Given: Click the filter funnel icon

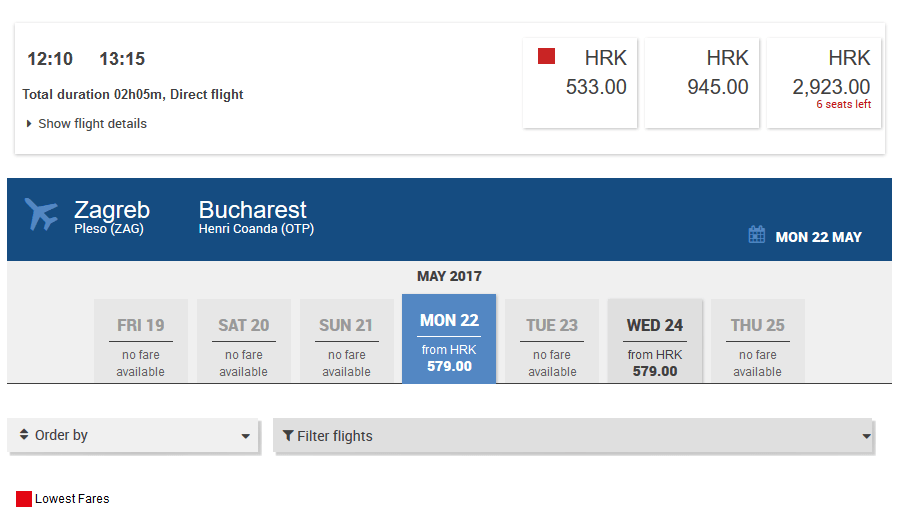Looking at the screenshot, I should pyautogui.click(x=288, y=436).
